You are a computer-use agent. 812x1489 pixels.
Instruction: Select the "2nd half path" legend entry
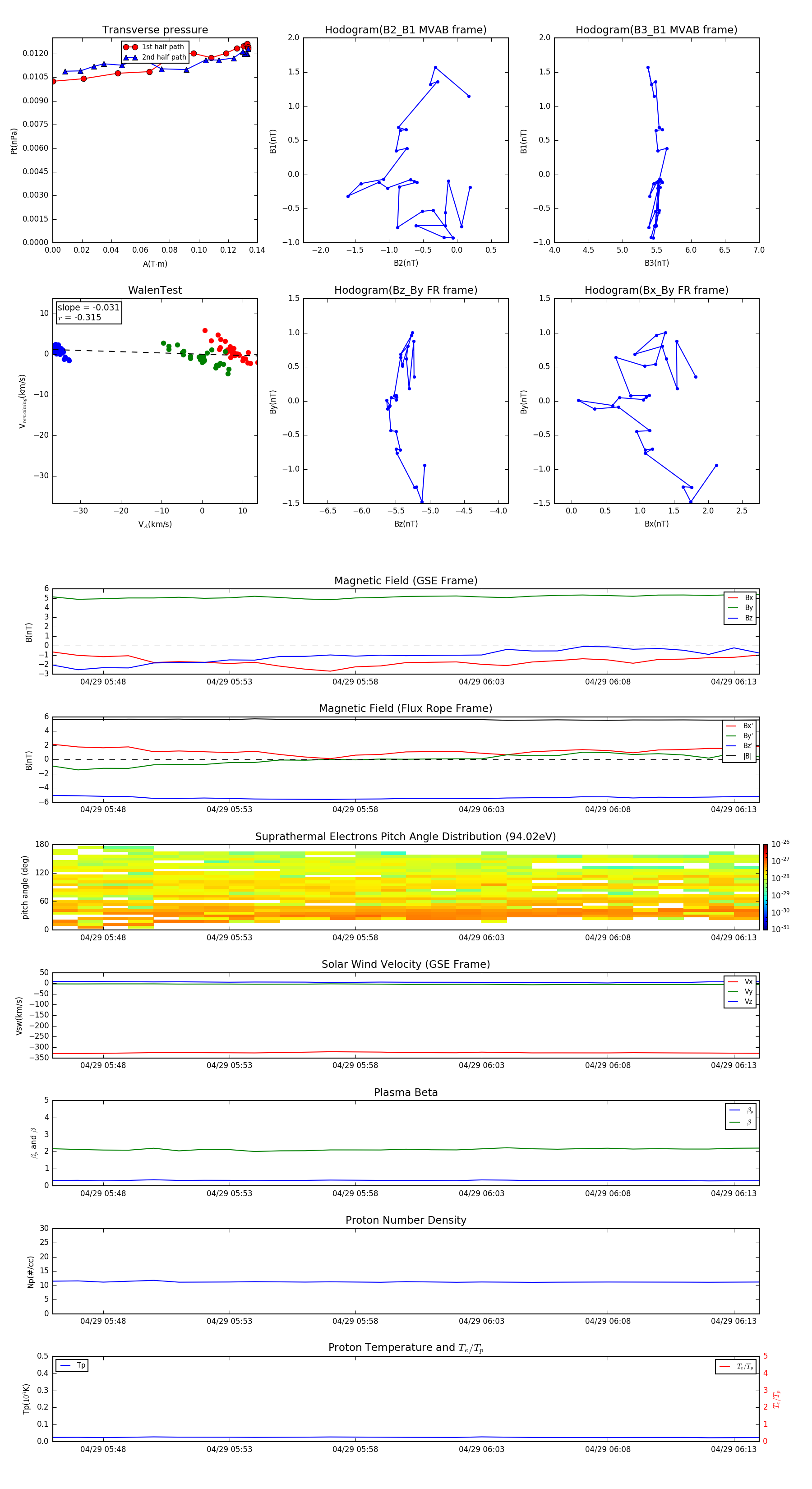tap(155, 57)
